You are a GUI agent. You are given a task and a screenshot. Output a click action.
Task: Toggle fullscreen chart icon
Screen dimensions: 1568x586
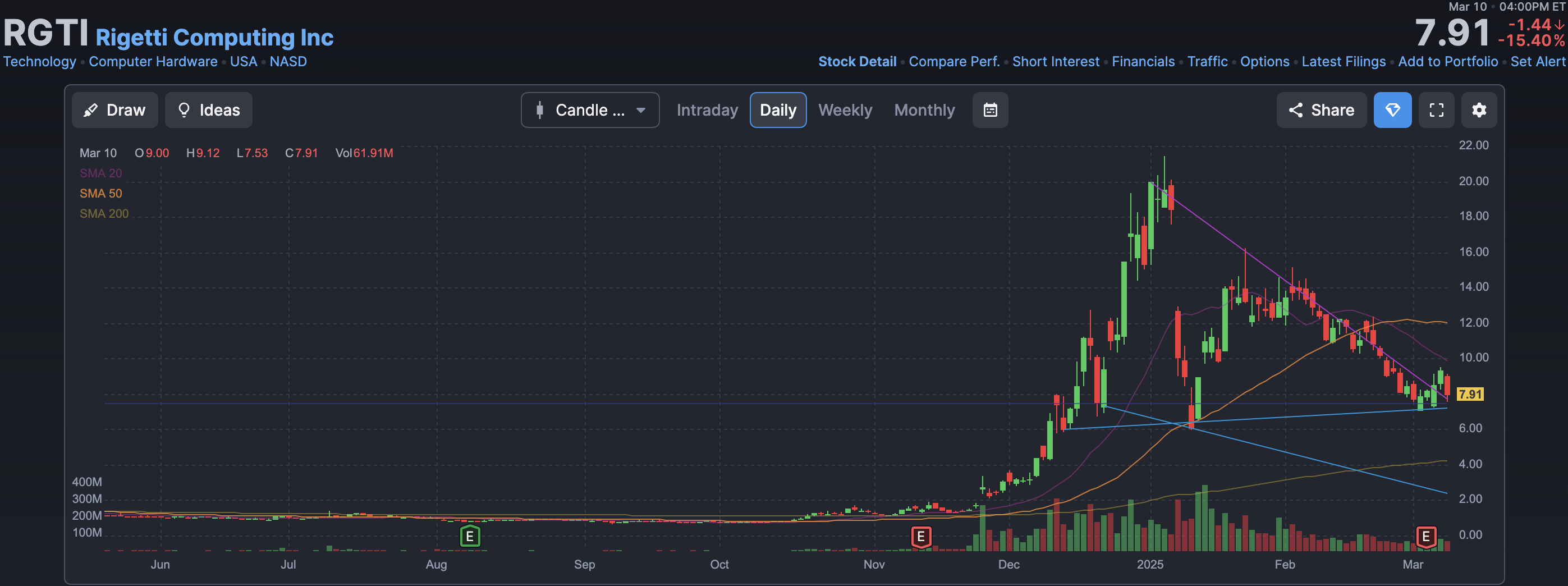[x=1436, y=110]
